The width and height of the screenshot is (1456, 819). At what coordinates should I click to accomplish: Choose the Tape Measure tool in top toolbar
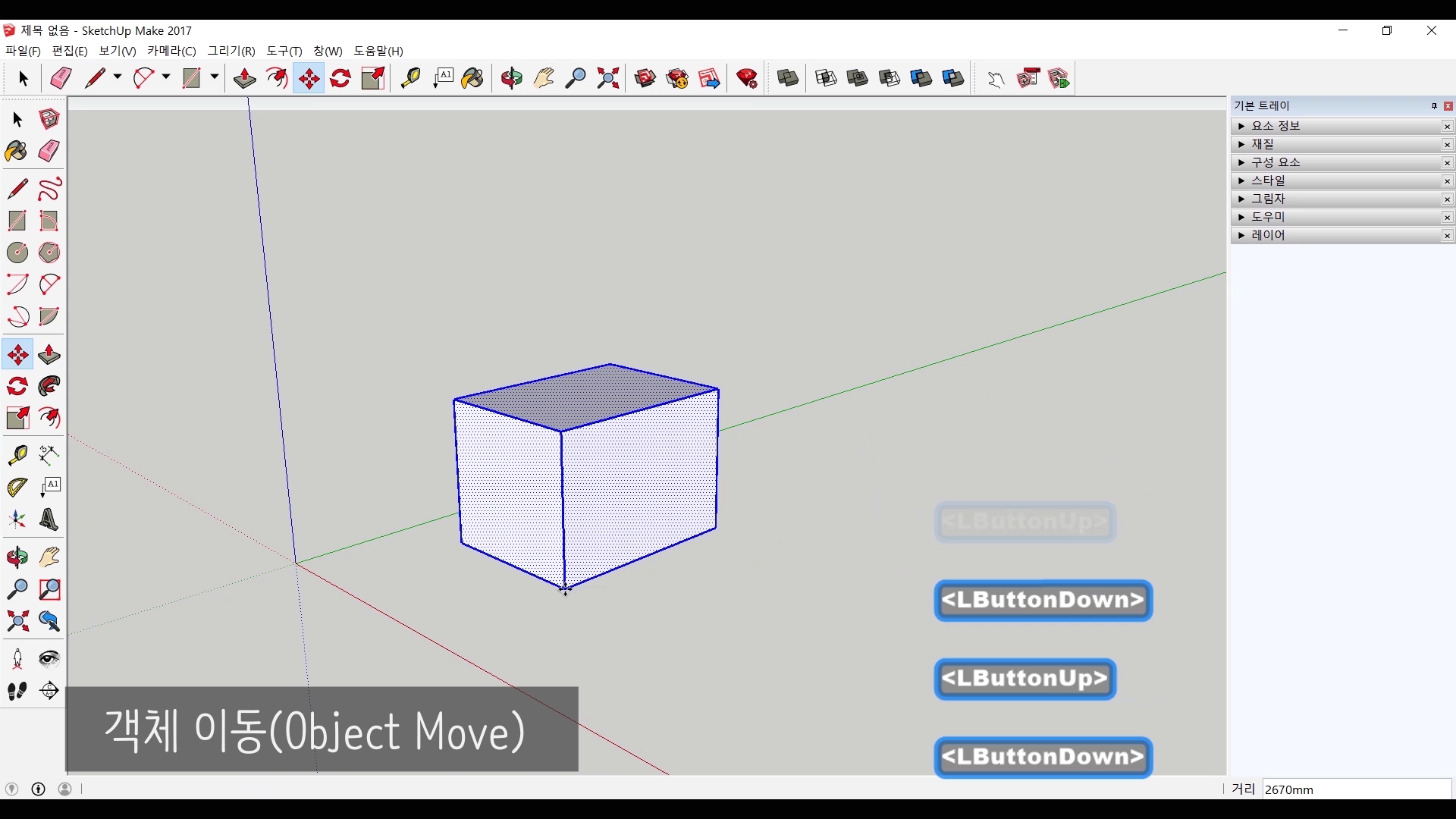click(x=410, y=78)
